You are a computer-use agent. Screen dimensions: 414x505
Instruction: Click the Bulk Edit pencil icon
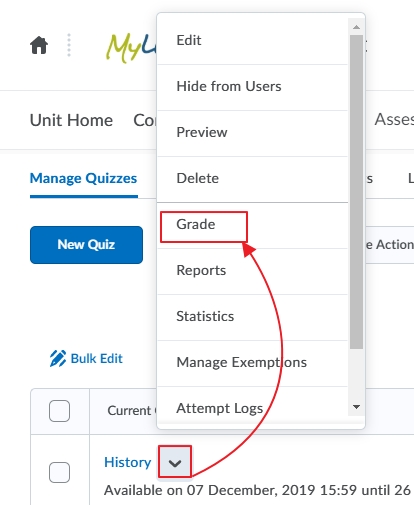(58, 359)
